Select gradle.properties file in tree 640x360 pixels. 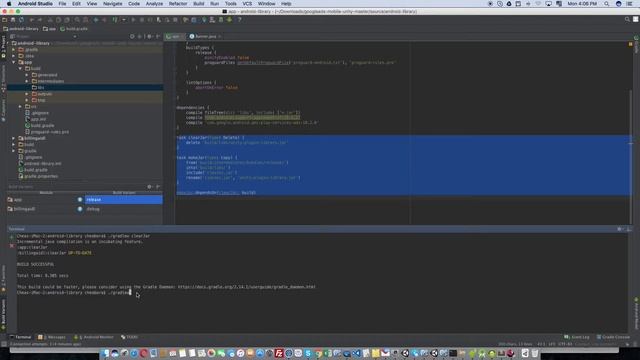[41, 176]
